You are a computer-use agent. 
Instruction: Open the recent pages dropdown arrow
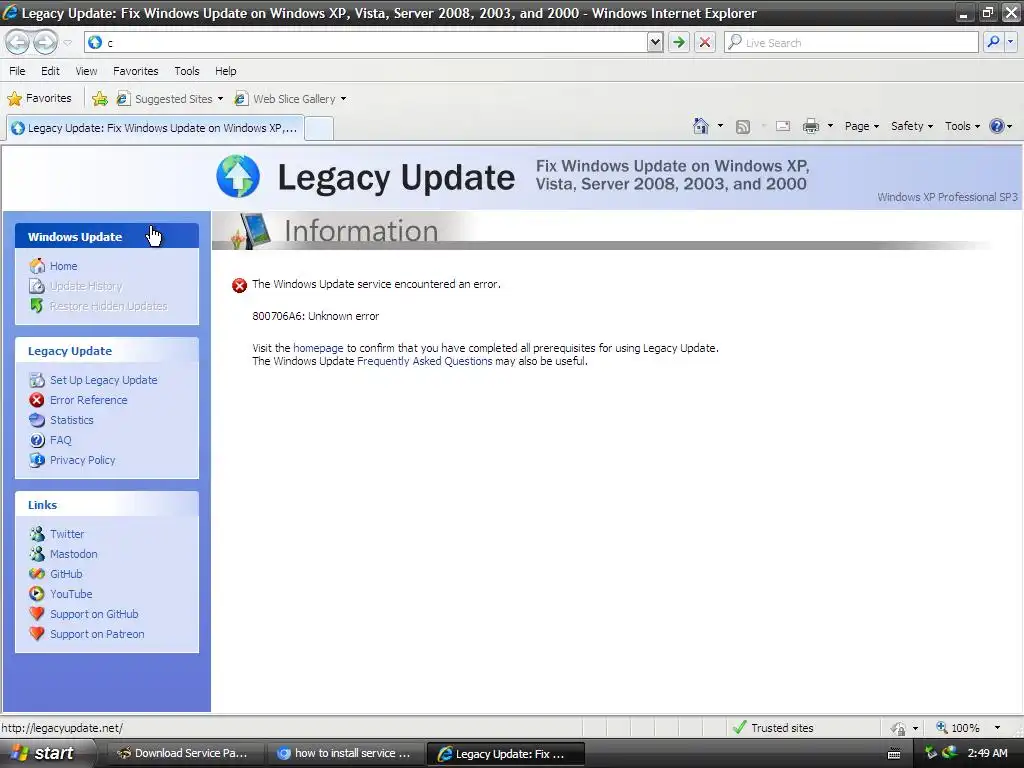click(x=67, y=43)
